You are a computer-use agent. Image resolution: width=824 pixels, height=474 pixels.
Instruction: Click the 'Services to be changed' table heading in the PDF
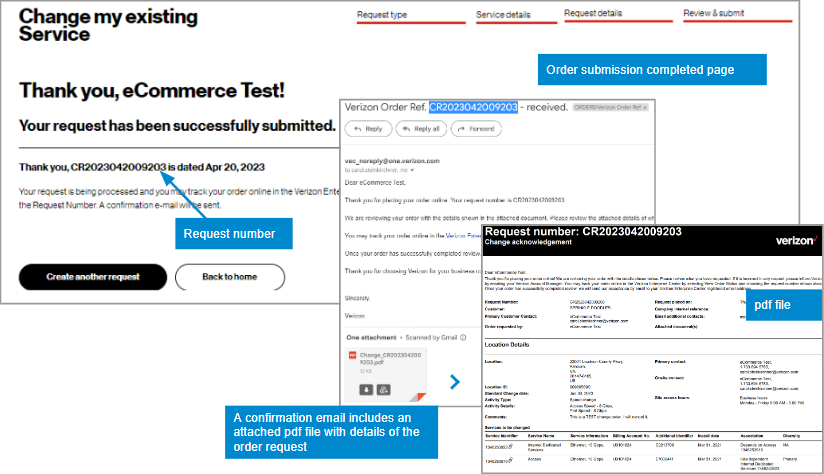pyautogui.click(x=507, y=428)
